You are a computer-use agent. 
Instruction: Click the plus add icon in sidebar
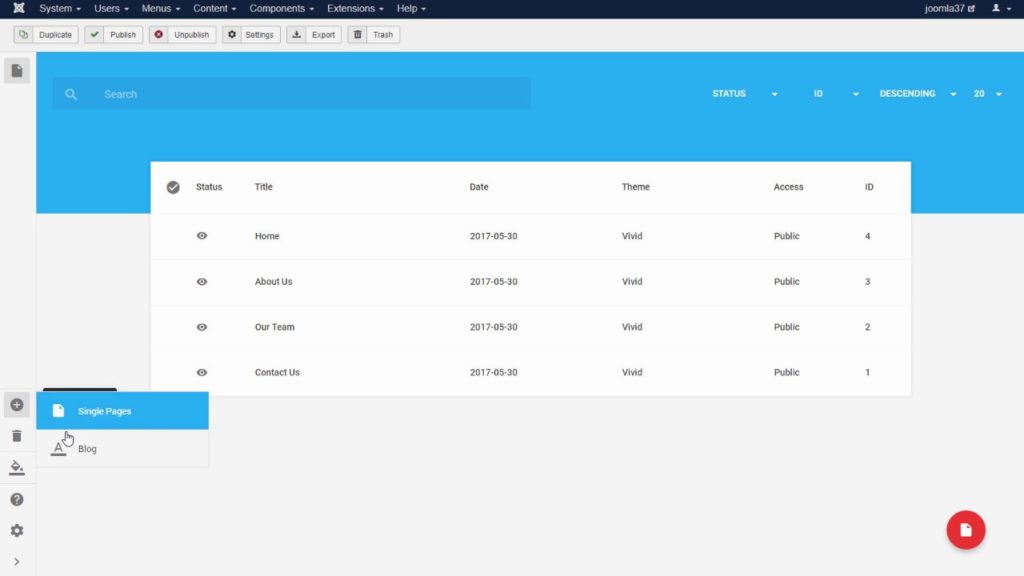(17, 405)
